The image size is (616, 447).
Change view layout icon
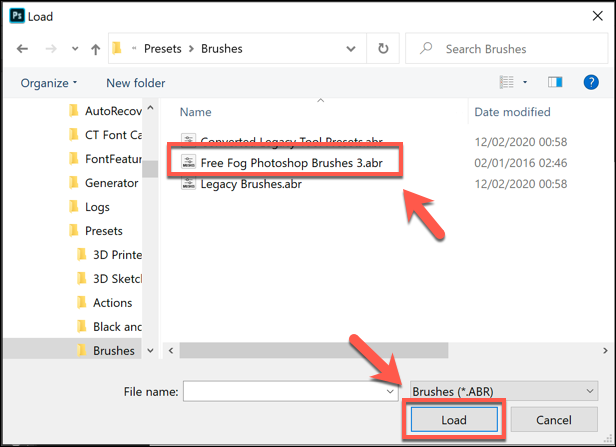click(507, 82)
